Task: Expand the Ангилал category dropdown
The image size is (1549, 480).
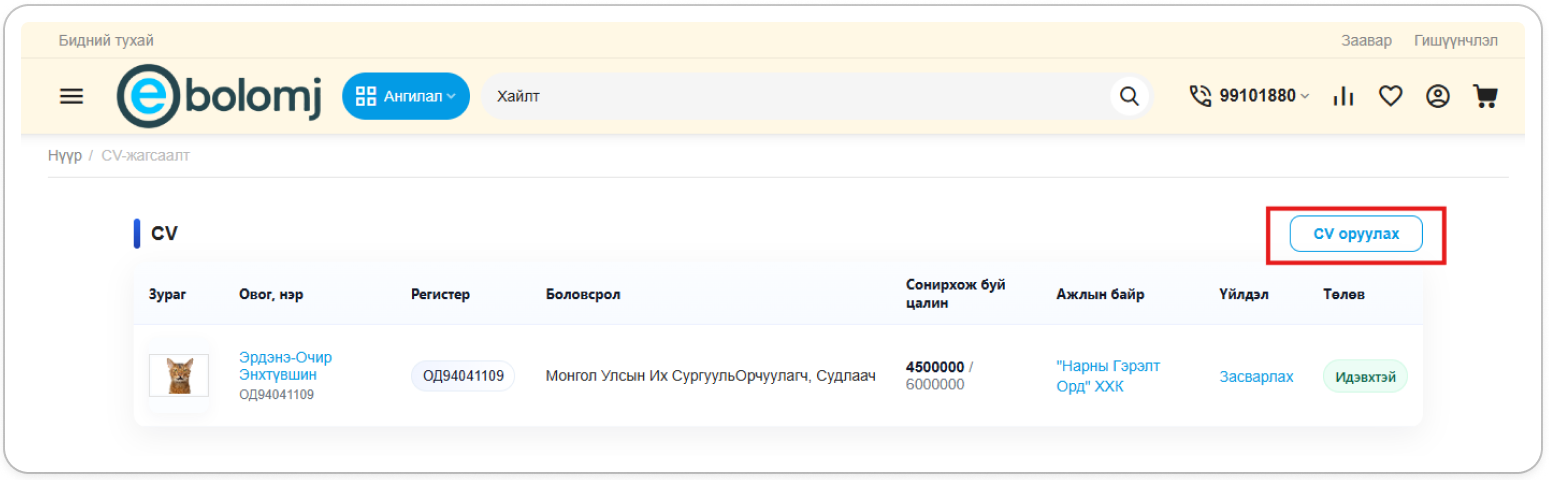Action: (406, 96)
